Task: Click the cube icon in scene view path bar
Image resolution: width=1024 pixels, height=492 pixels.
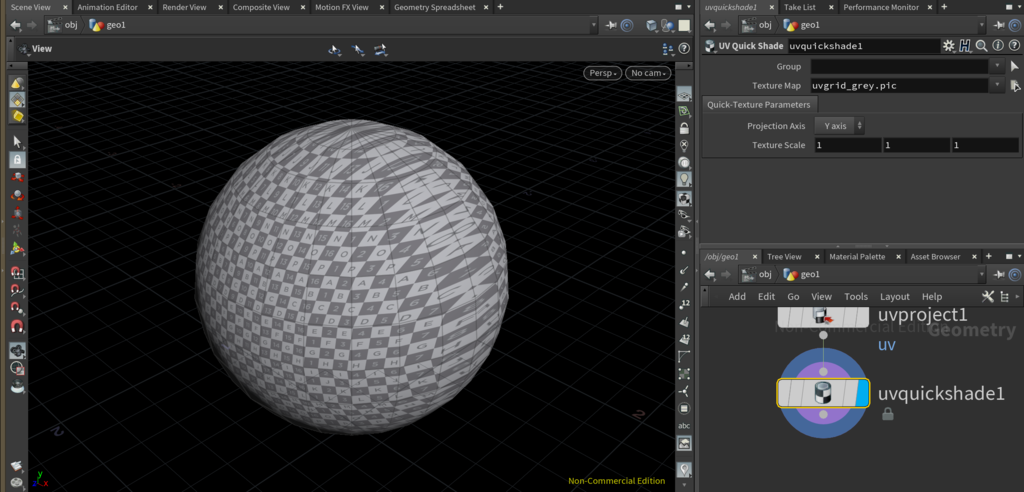Action: point(652,25)
